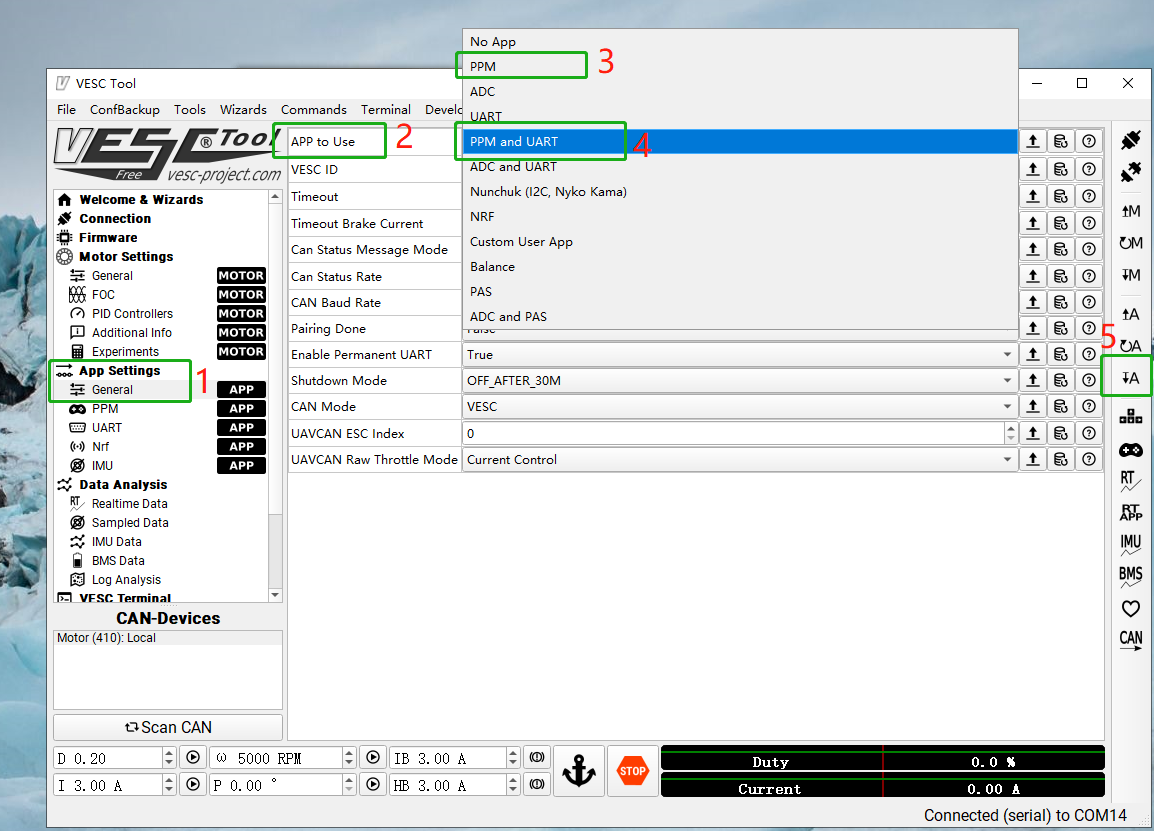1154x831 pixels.
Task: Open help for the VESC ID row
Action: click(1088, 169)
